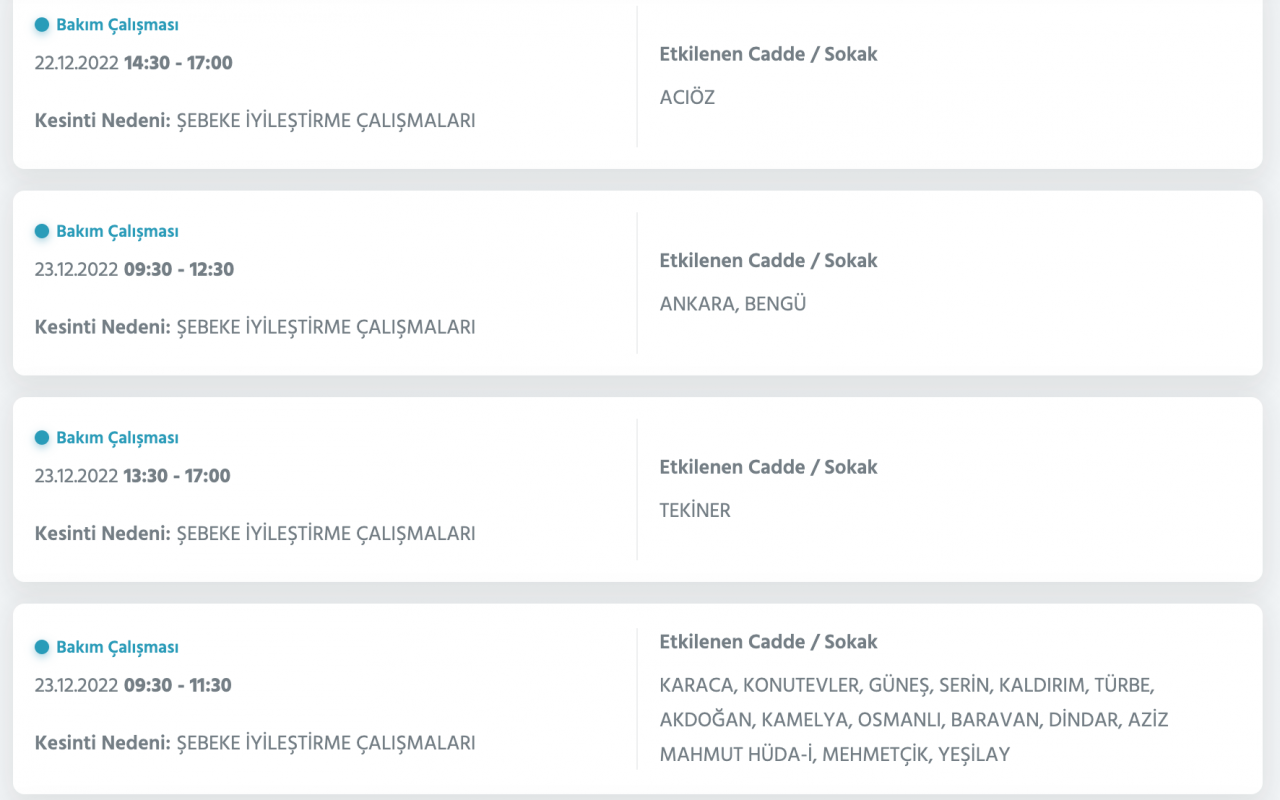Click the blue dot on the 09:30 - 11:30 card
The width and height of the screenshot is (1280, 800).
coord(42,647)
